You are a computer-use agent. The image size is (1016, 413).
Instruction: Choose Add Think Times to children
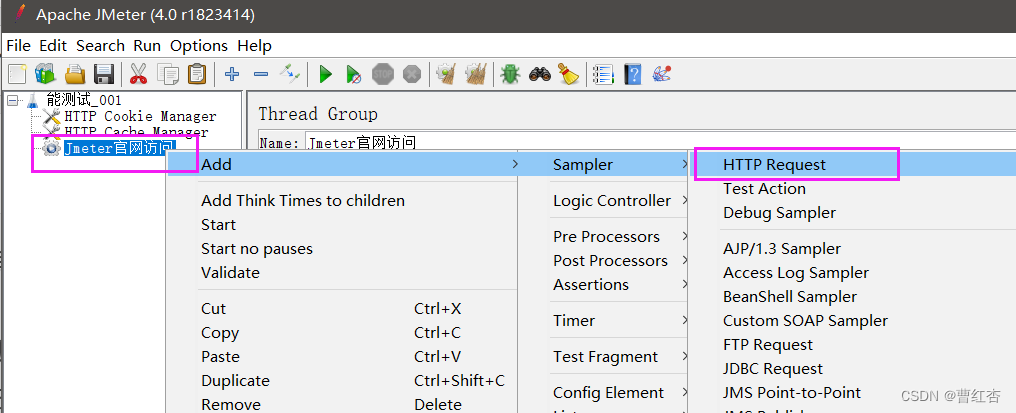[303, 201]
